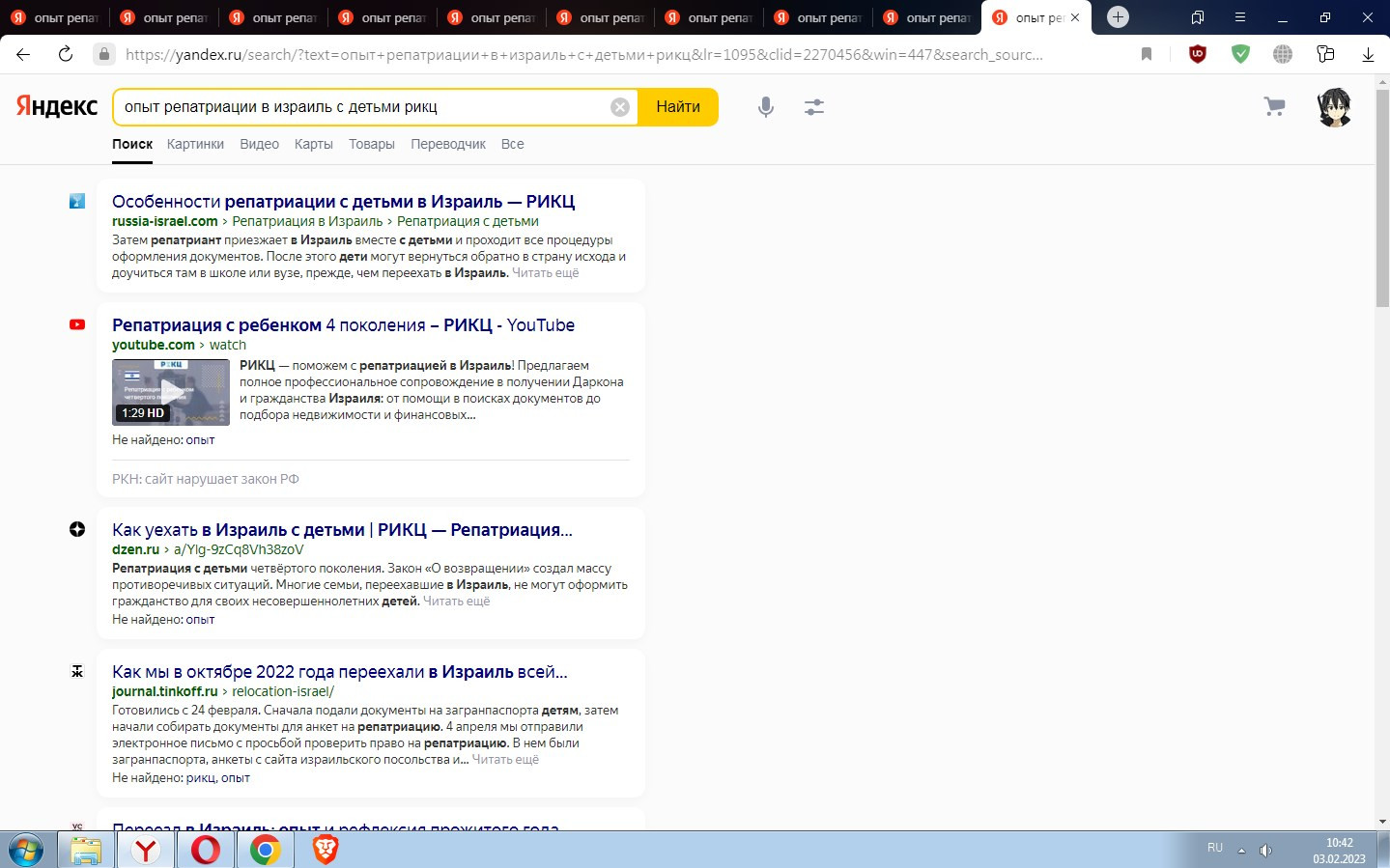Open Opera from the taskbar
This screenshot has width=1390, height=868.
[206, 851]
